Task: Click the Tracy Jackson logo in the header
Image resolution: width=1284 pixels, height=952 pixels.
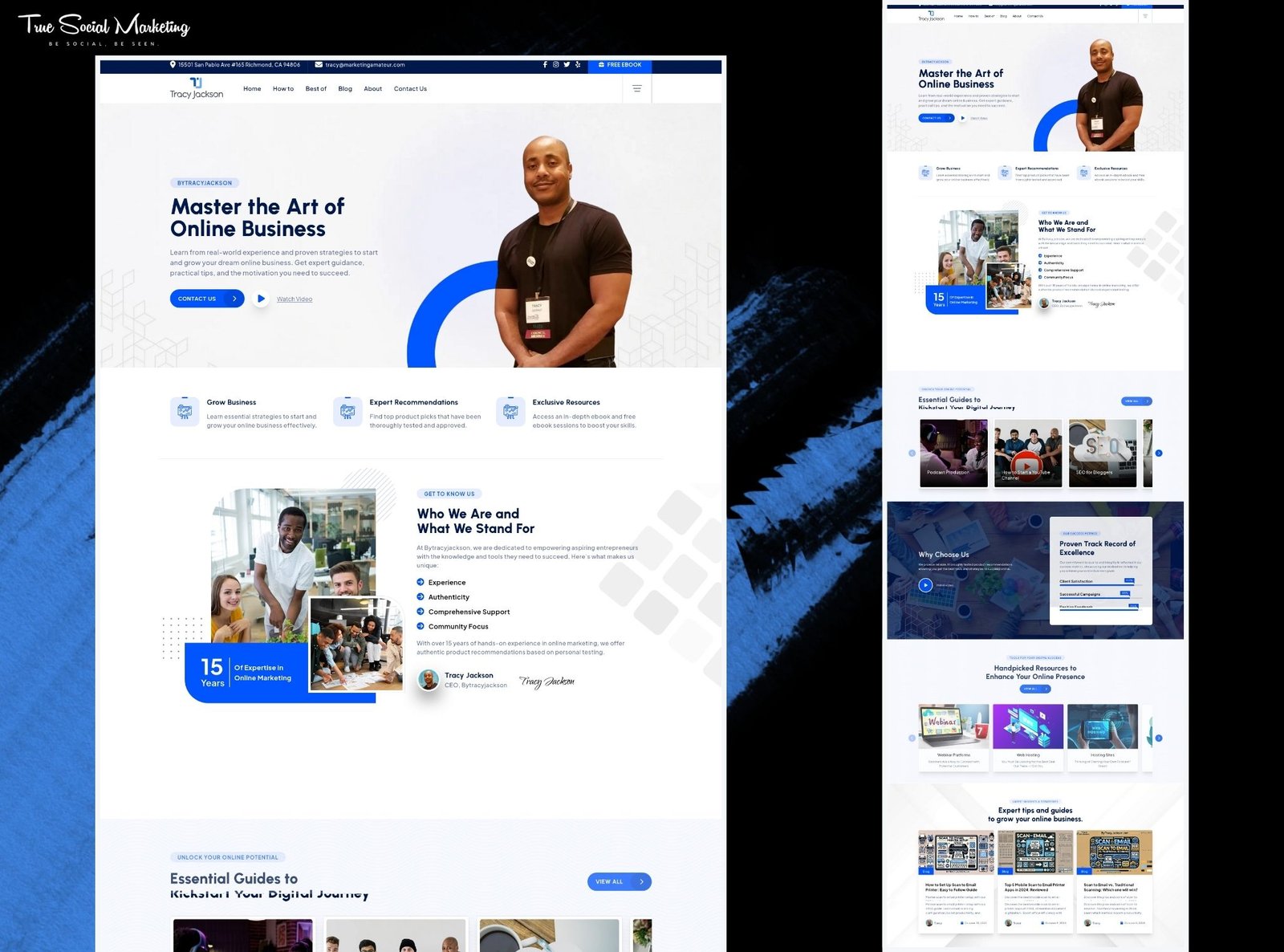Action: [x=197, y=89]
